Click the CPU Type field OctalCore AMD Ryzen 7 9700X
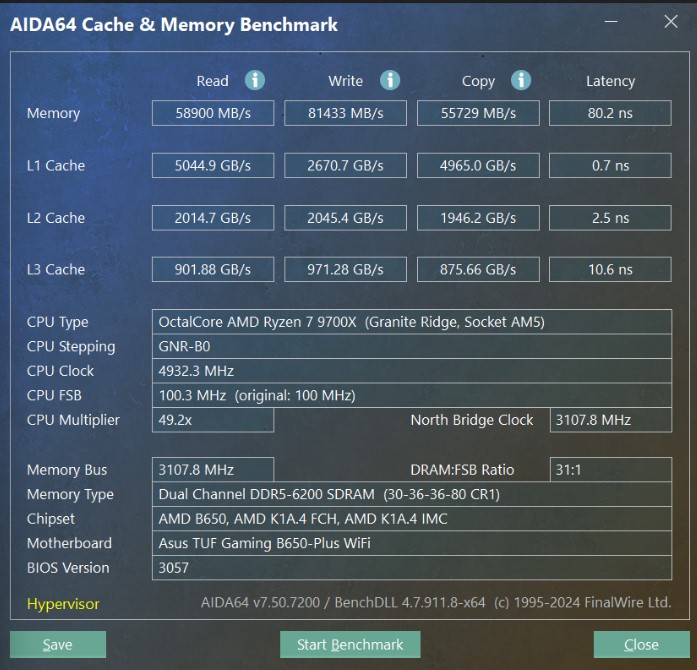The width and height of the screenshot is (697, 670). pos(412,322)
